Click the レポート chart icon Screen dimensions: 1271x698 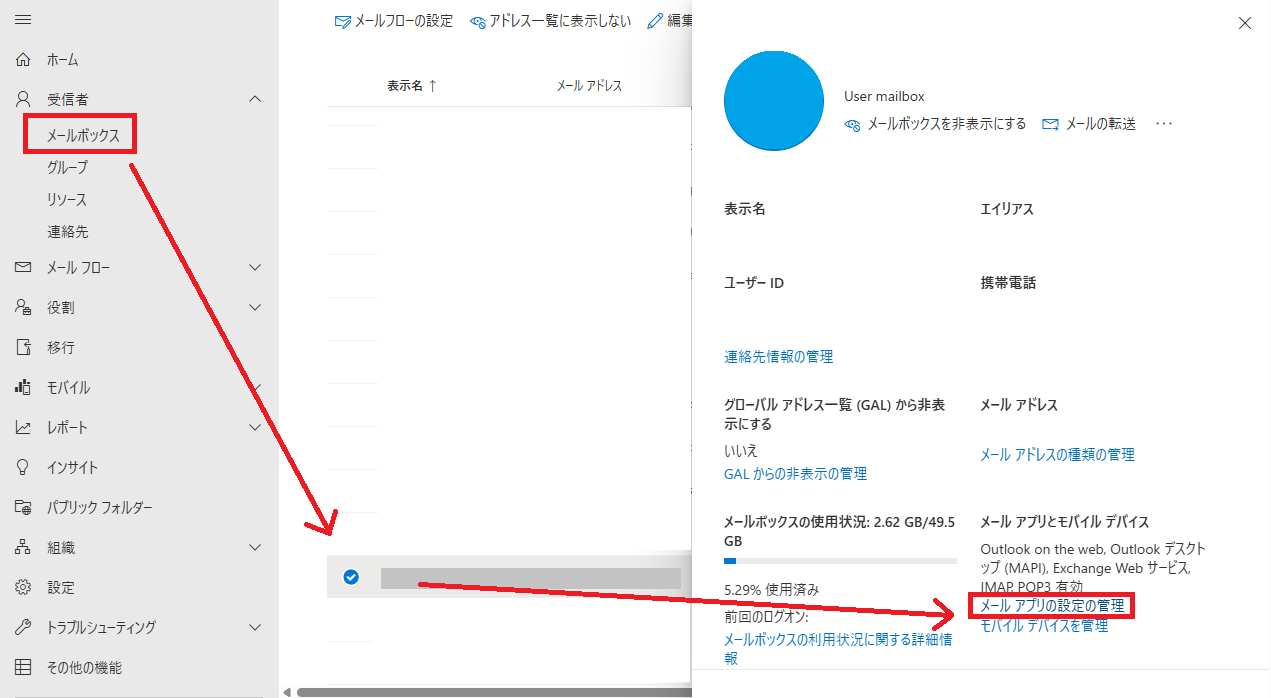[23, 427]
